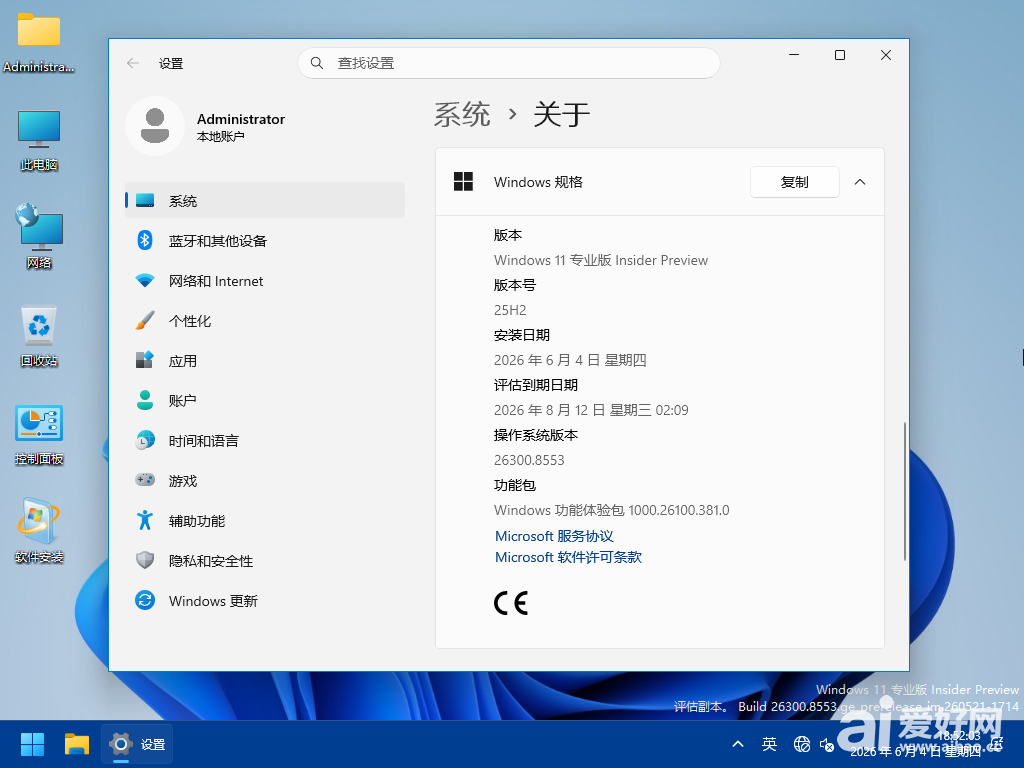Click the search magnifier icon
Image resolution: width=1024 pixels, height=768 pixels.
317,63
